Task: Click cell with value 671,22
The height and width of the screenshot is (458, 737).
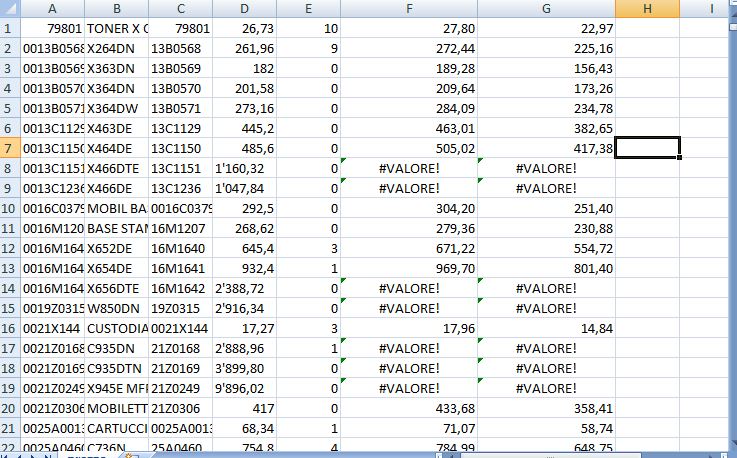Action: pos(409,248)
